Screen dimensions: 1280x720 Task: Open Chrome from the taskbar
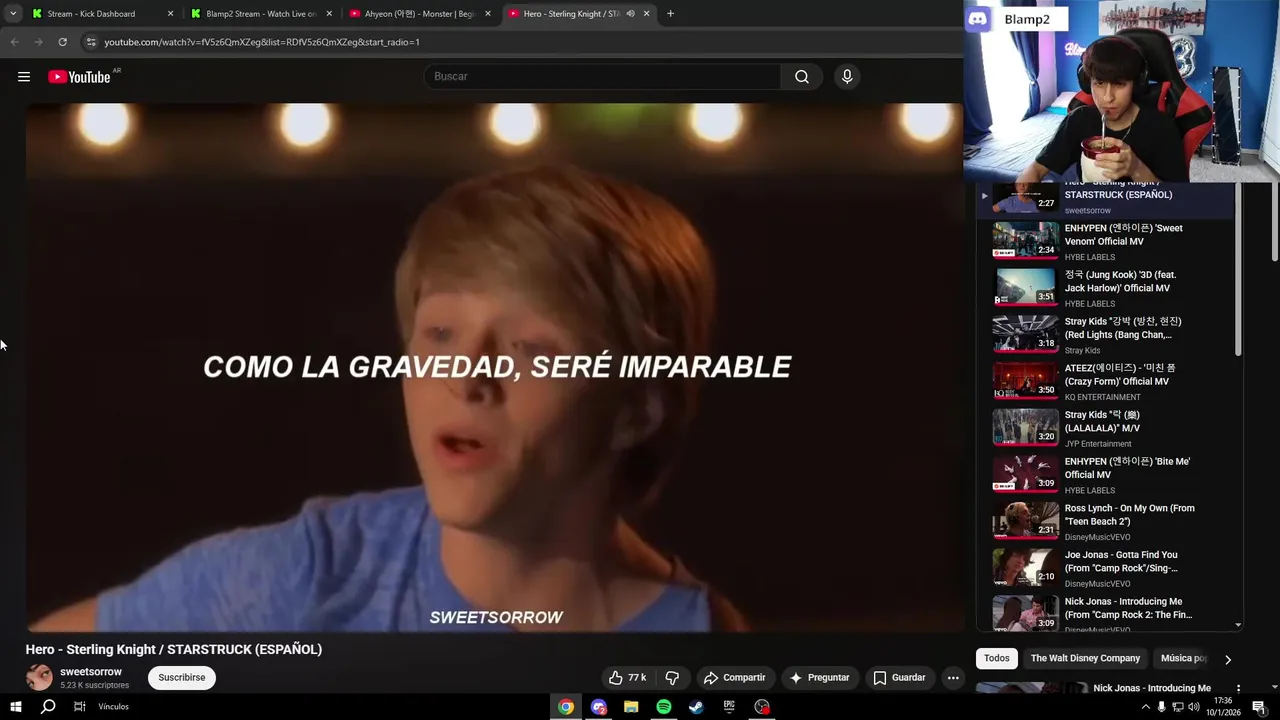(x=566, y=707)
